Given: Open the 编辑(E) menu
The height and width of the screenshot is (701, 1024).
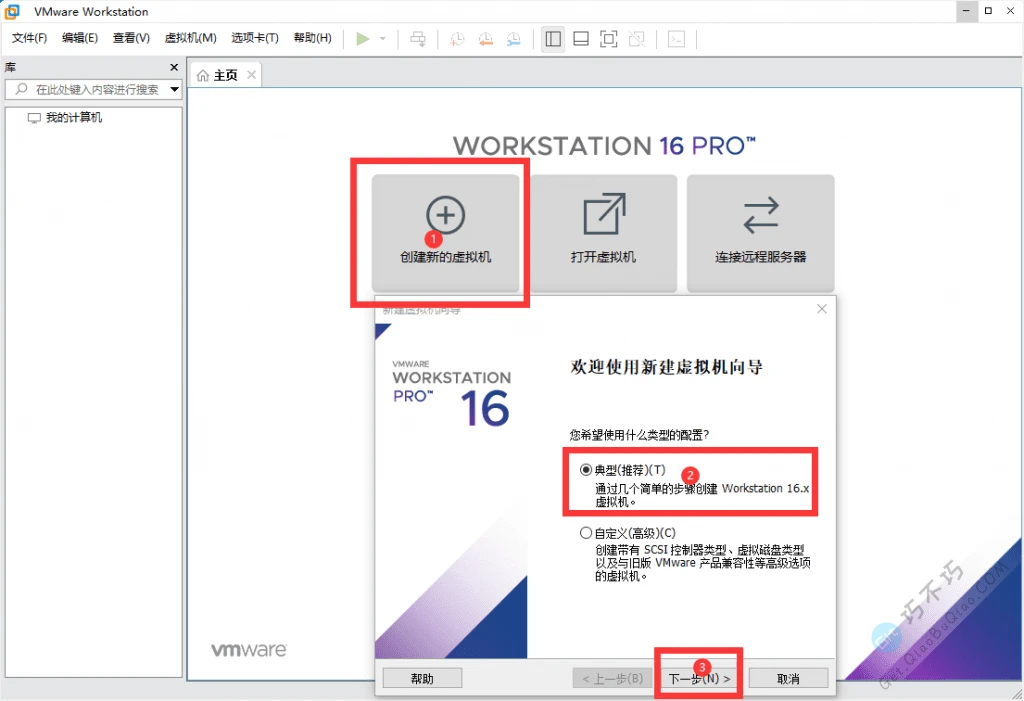Looking at the screenshot, I should pyautogui.click(x=80, y=38).
